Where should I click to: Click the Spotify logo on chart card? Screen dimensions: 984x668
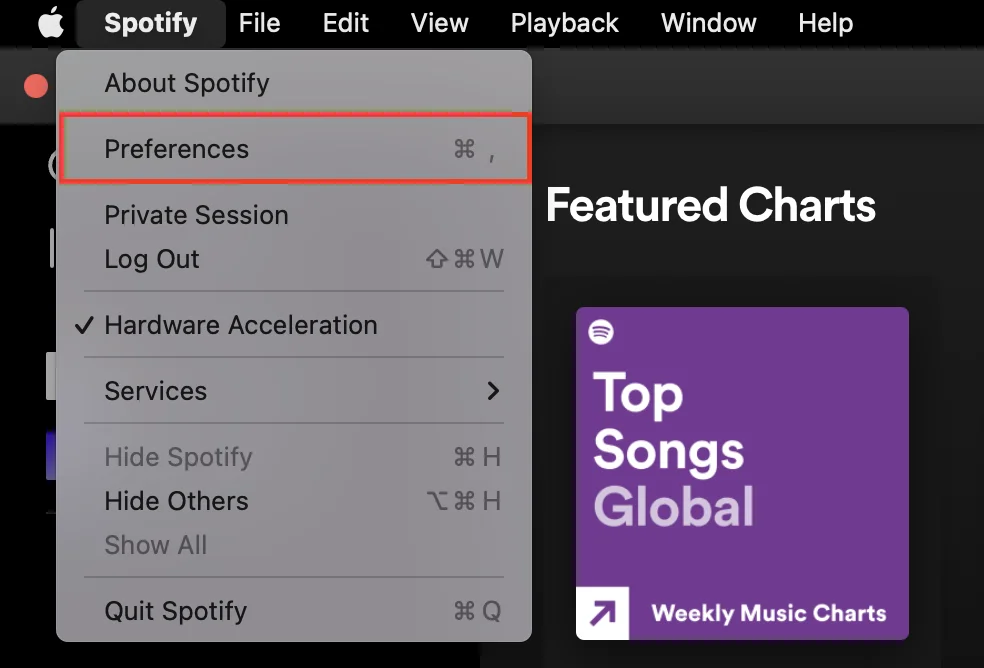(601, 331)
